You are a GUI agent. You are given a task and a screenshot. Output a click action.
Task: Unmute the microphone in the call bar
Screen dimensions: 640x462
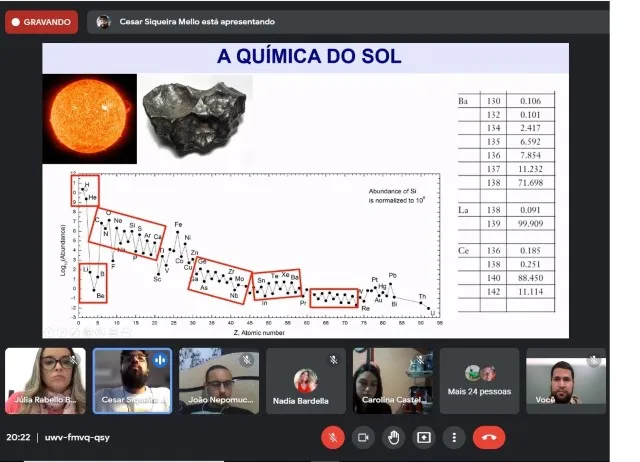[333, 437]
